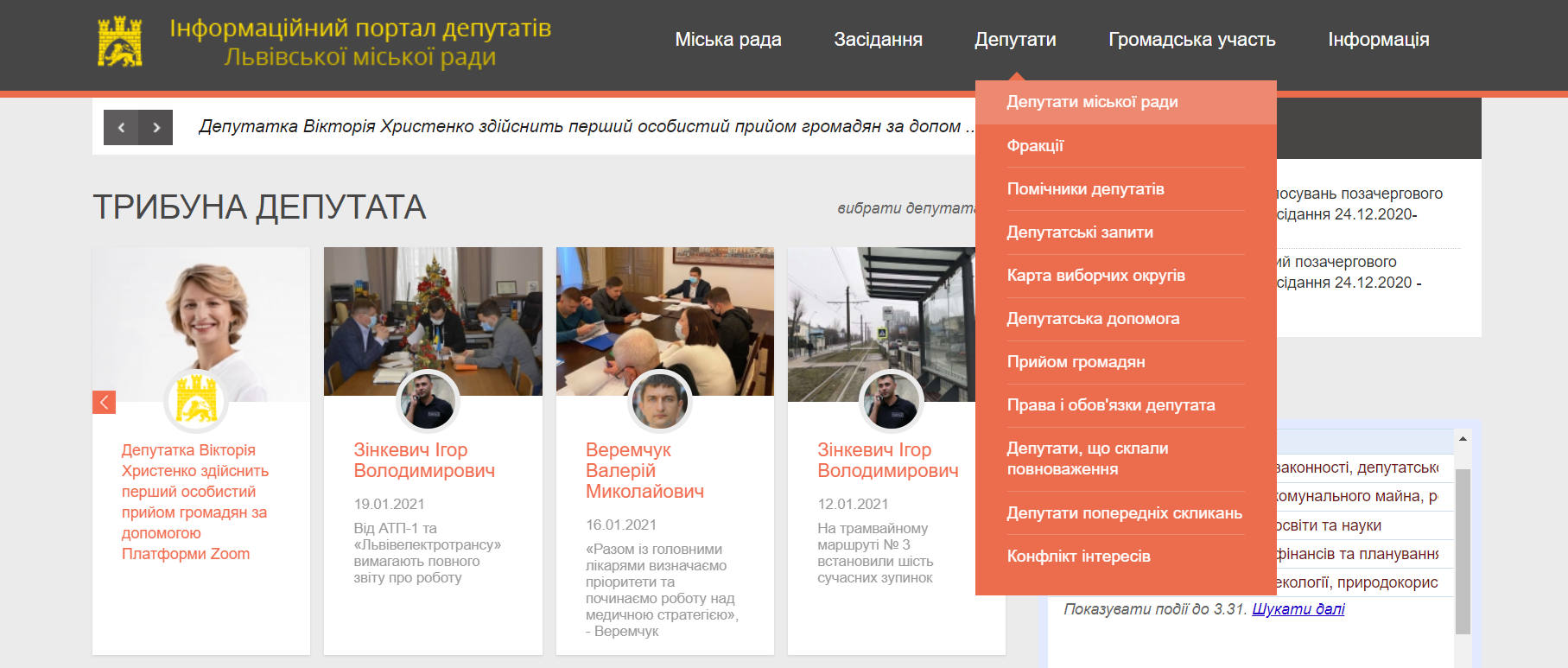
Task: Click round avatar on the tram stop card
Action: [892, 400]
